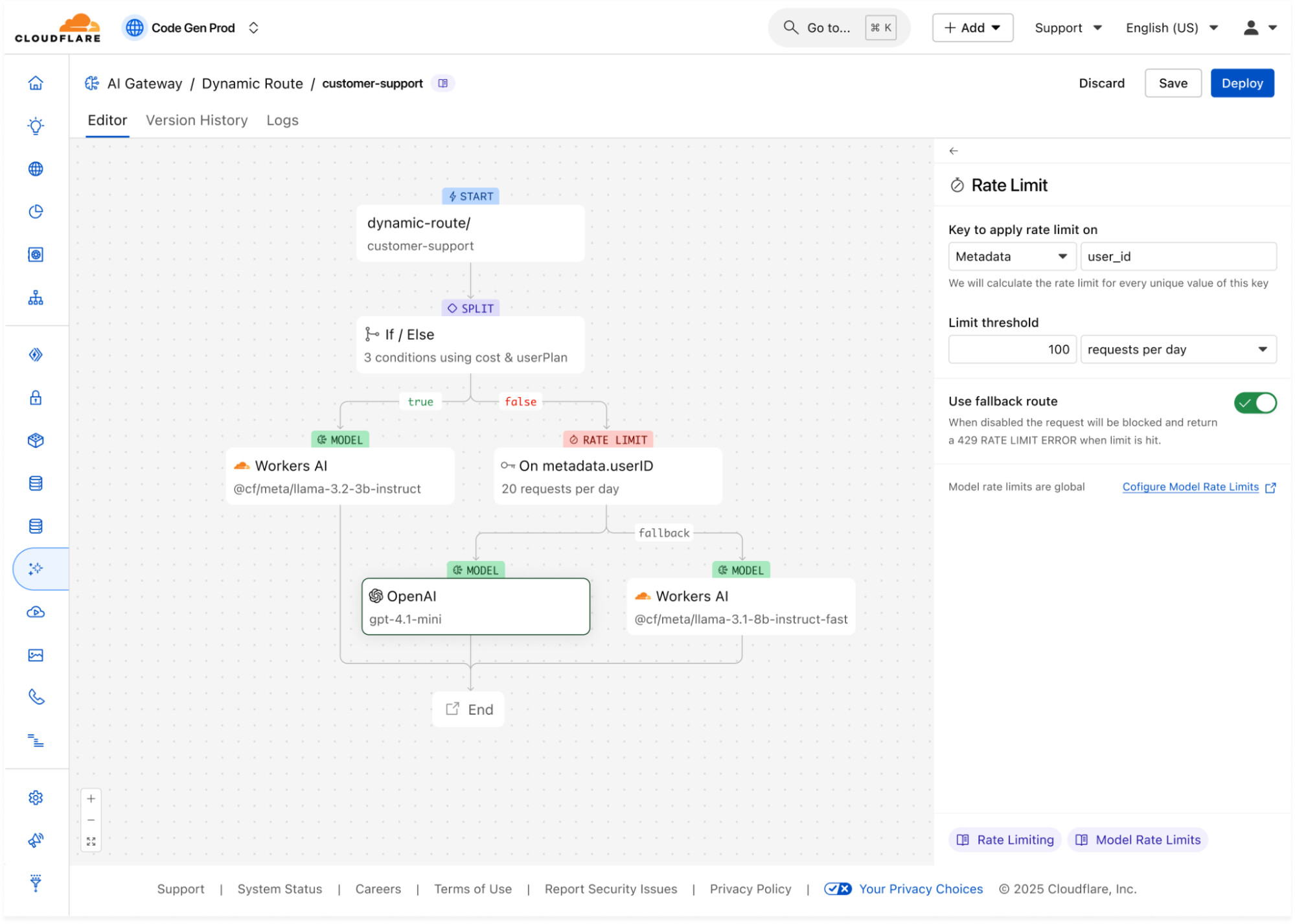The height and width of the screenshot is (924, 1295).
Task: Click the AI sparkle icon in sidebar
Action: coord(36,569)
